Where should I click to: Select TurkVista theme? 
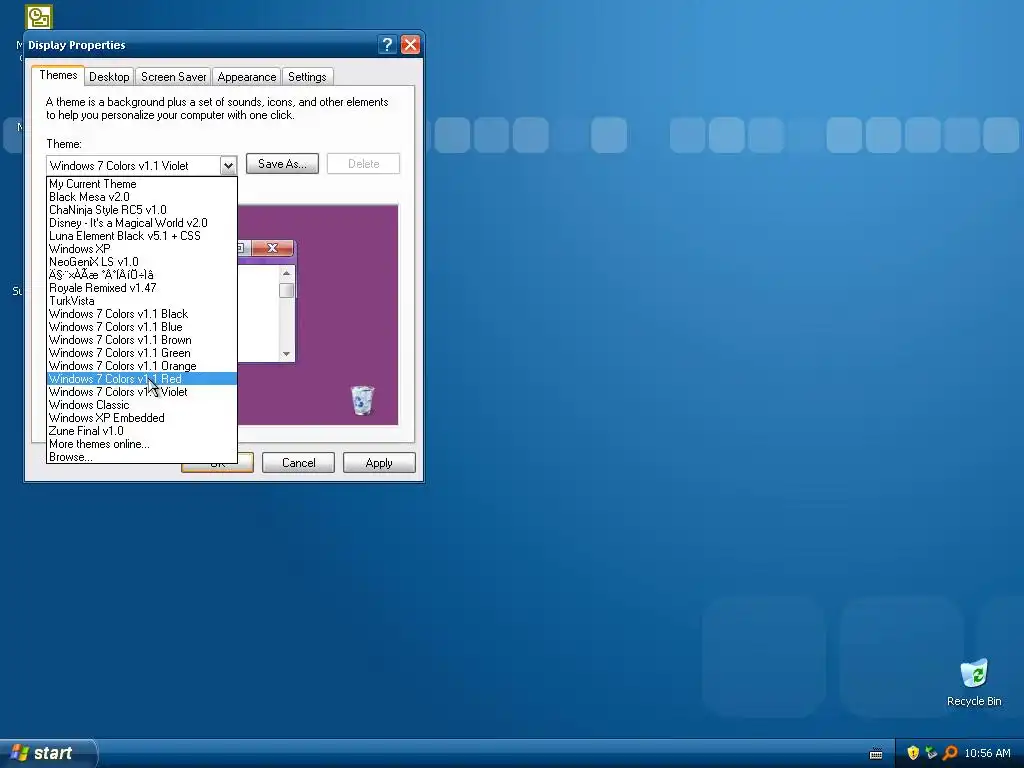(142, 301)
